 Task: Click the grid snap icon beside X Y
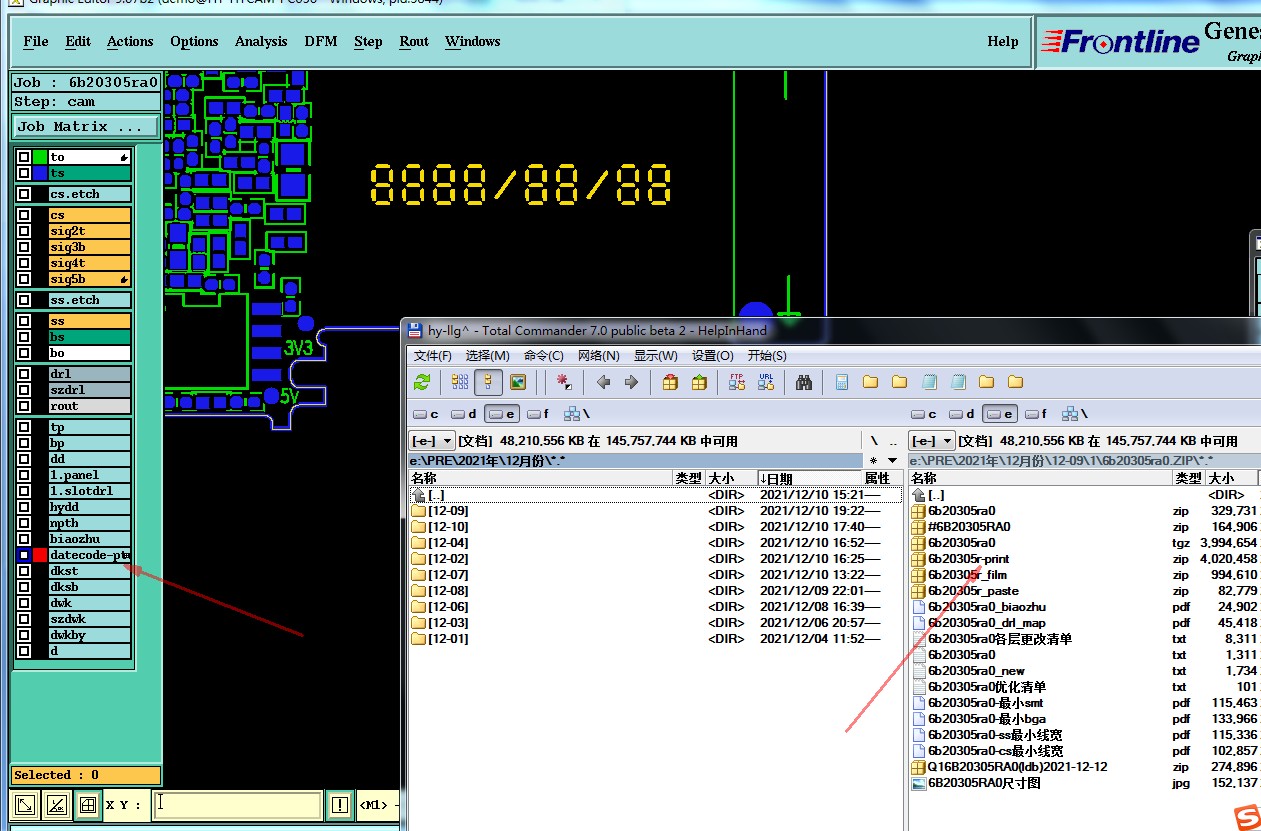(88, 804)
